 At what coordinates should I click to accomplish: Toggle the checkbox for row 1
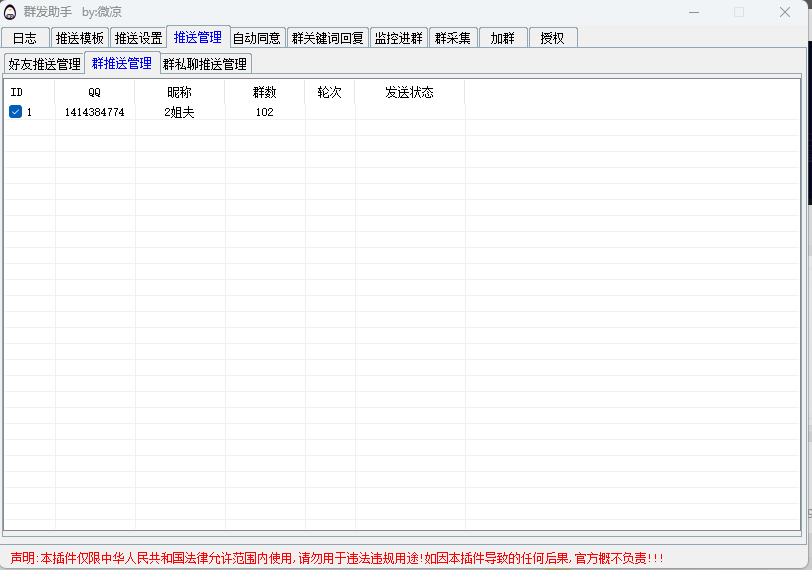click(15, 112)
